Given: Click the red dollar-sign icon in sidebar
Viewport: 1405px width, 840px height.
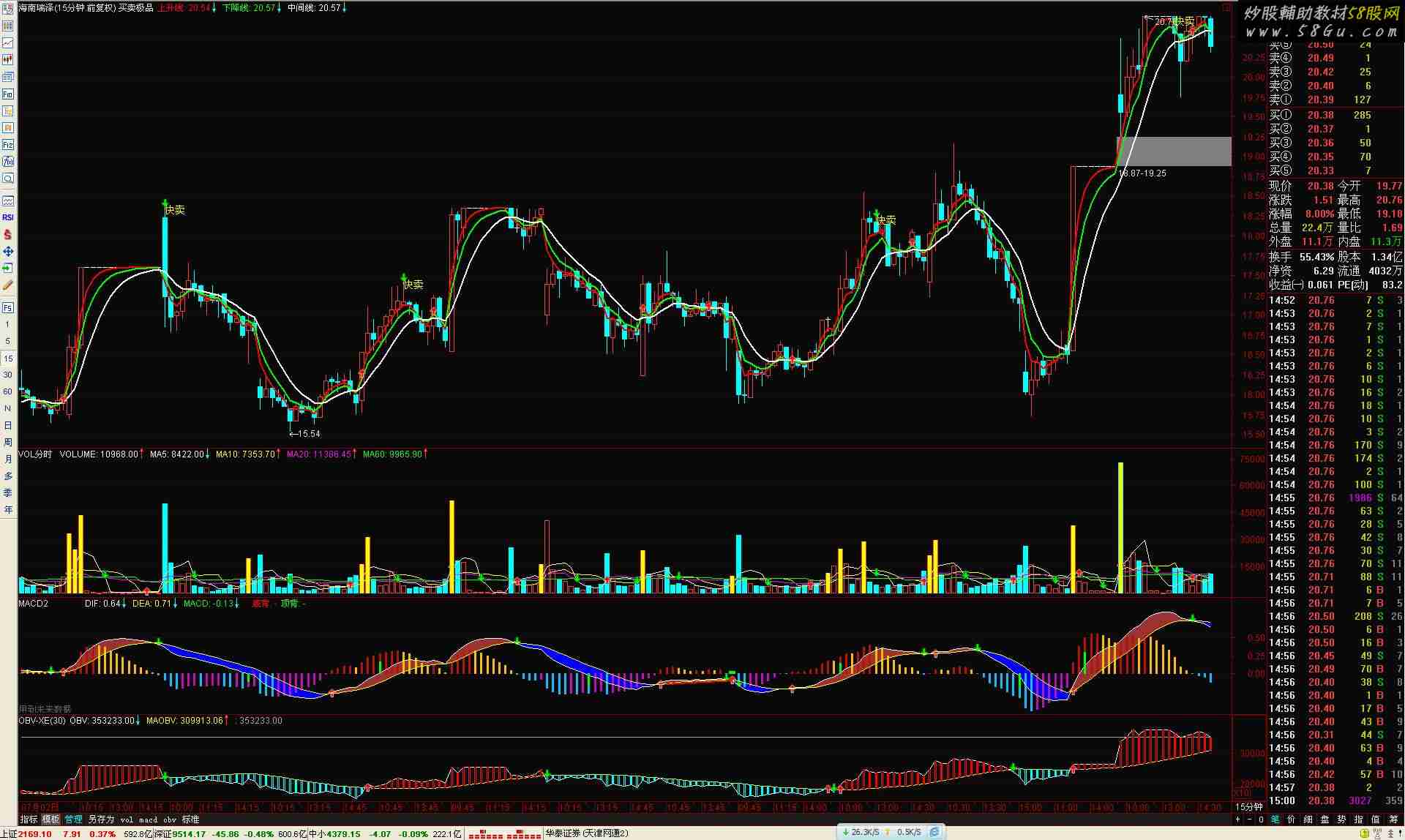Looking at the screenshot, I should coord(8,235).
